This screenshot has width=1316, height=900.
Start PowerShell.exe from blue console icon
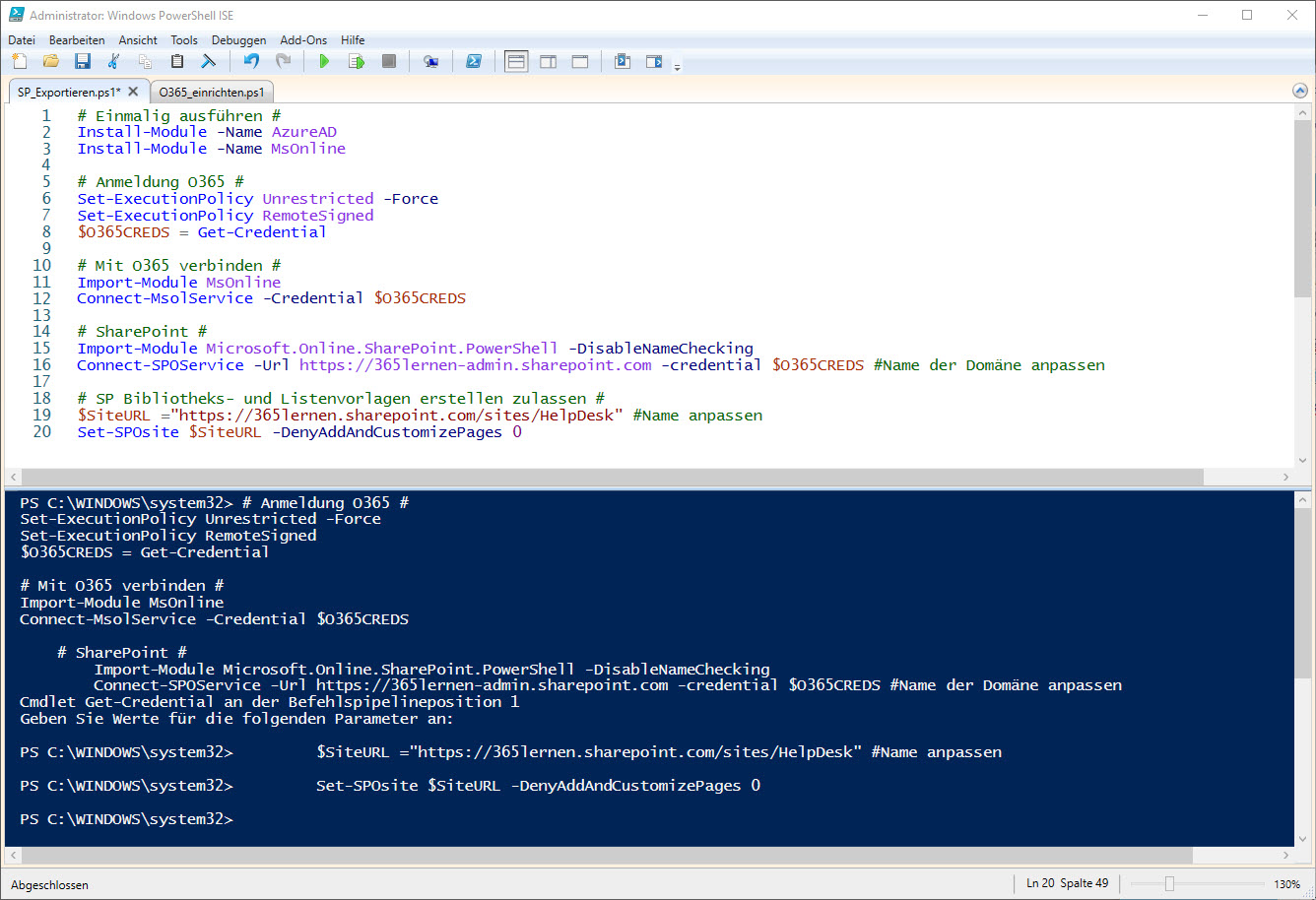click(x=474, y=61)
